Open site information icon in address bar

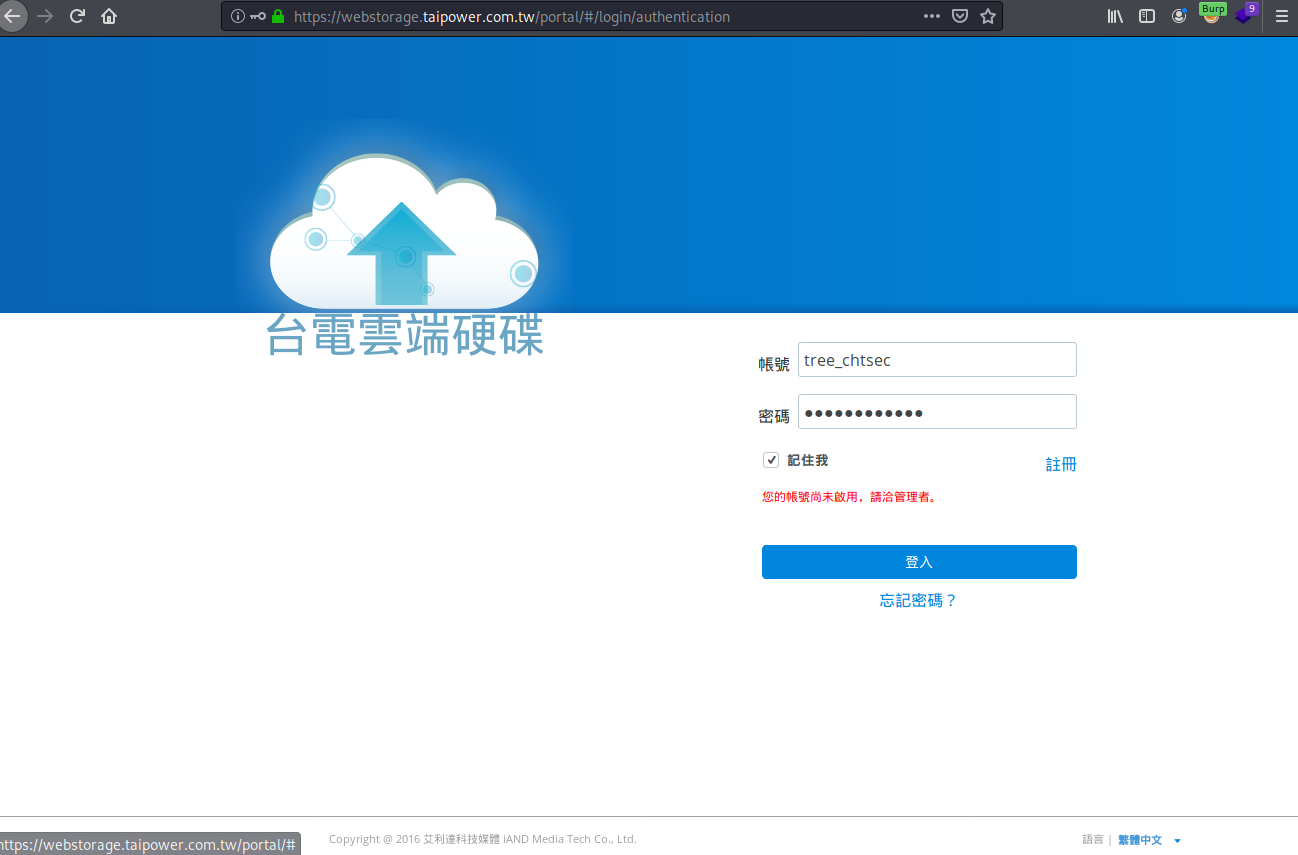tap(237, 16)
